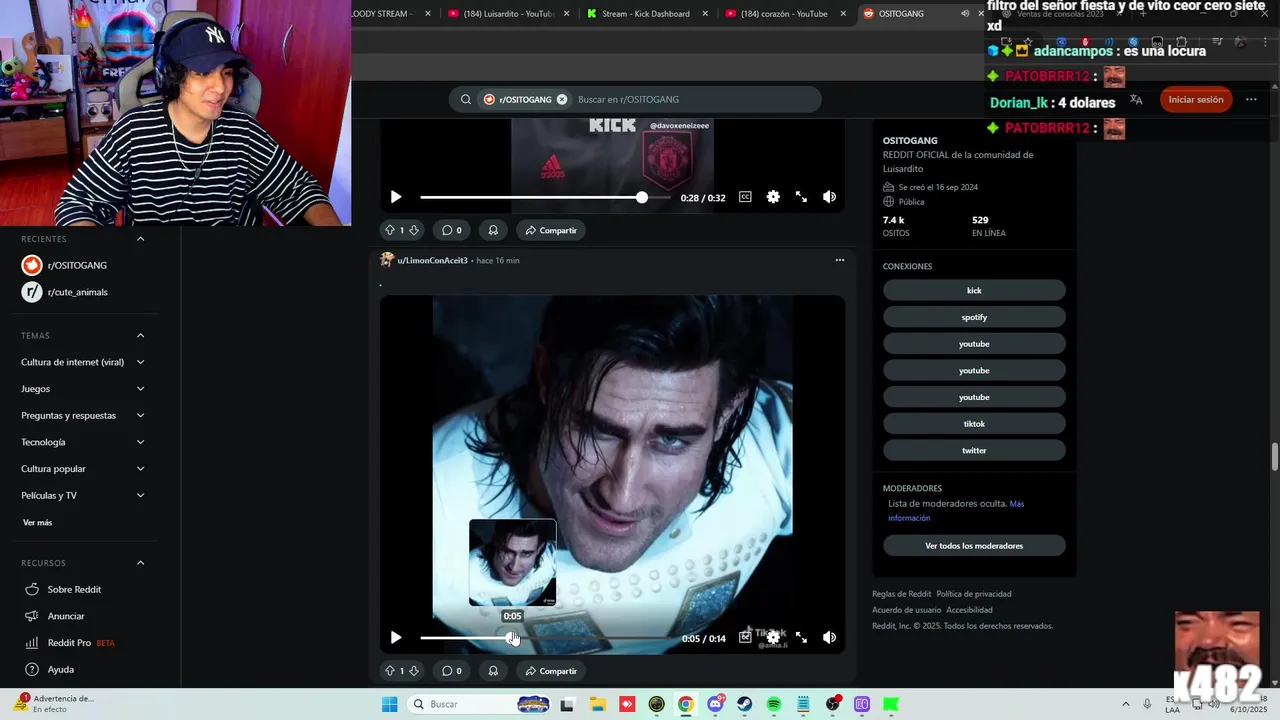Upvote the post above u/LimonConAceit3
This screenshot has width=1280, height=720.
point(390,230)
